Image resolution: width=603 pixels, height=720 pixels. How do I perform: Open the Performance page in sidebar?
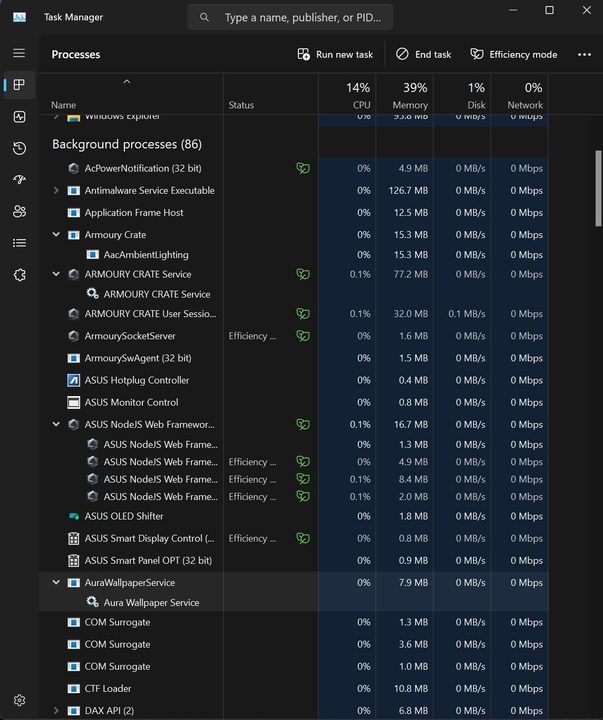click(19, 117)
